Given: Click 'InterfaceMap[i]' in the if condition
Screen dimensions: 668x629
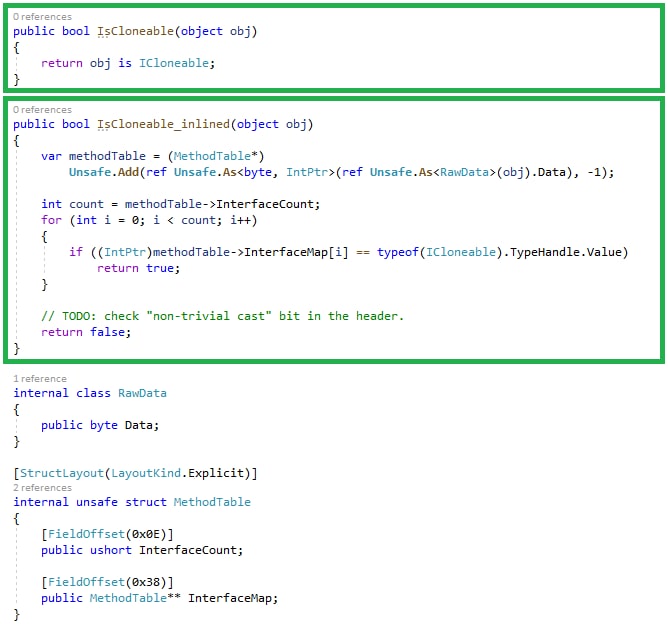Looking at the screenshot, I should click(296, 252).
